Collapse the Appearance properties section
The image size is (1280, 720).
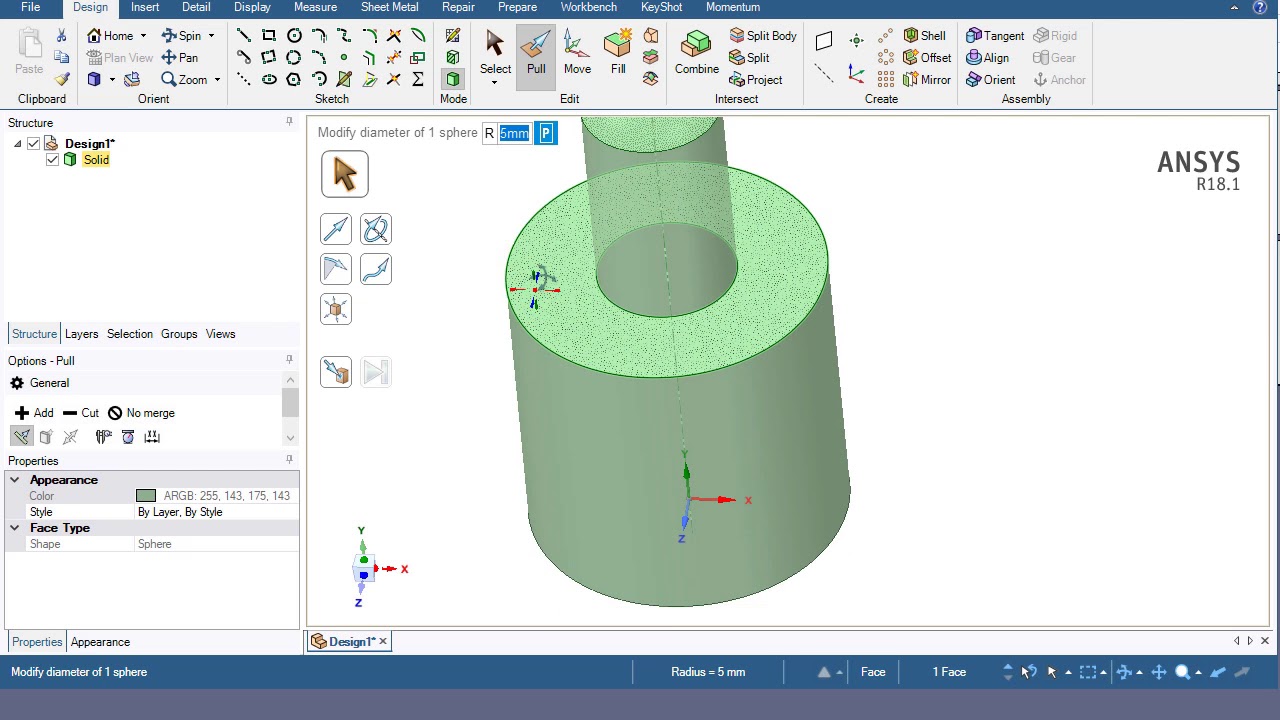click(x=15, y=480)
